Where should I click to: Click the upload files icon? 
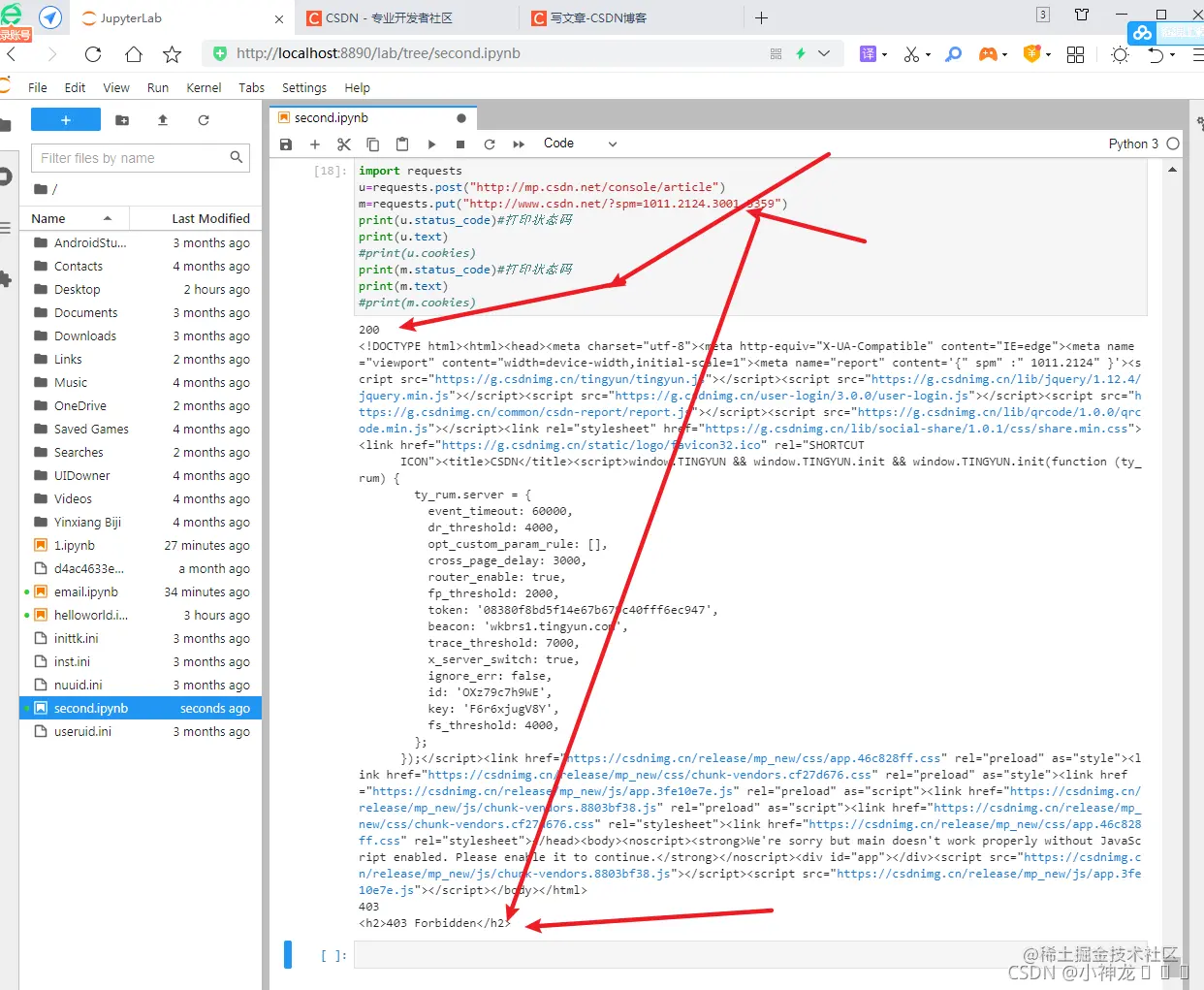pos(163,120)
